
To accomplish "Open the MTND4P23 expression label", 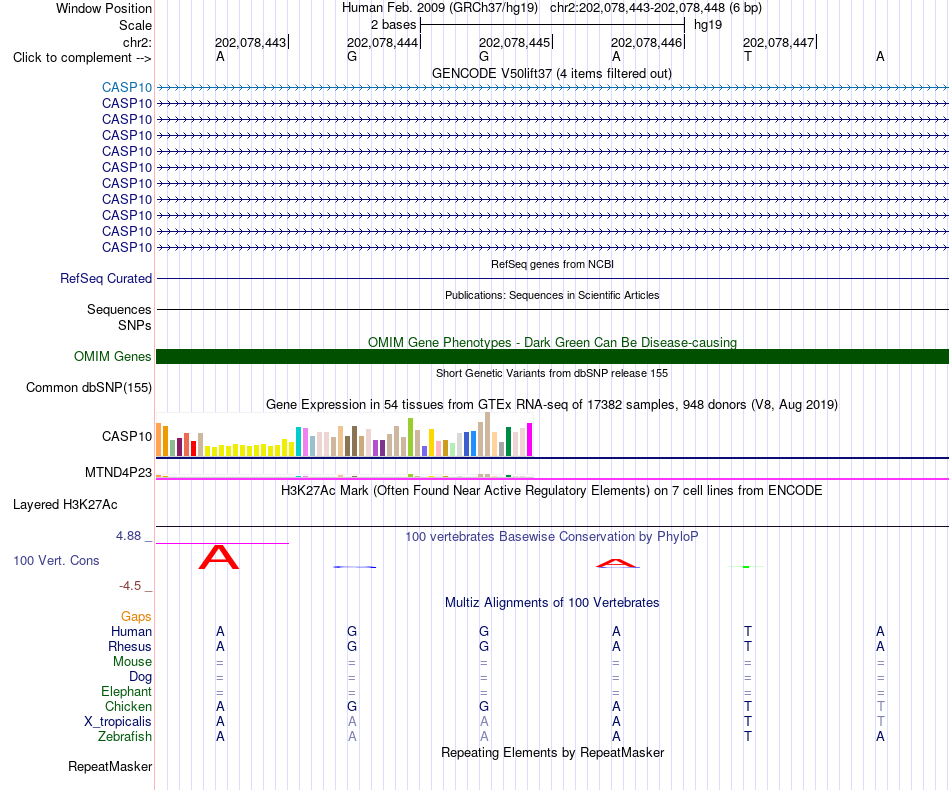I will (118, 473).
